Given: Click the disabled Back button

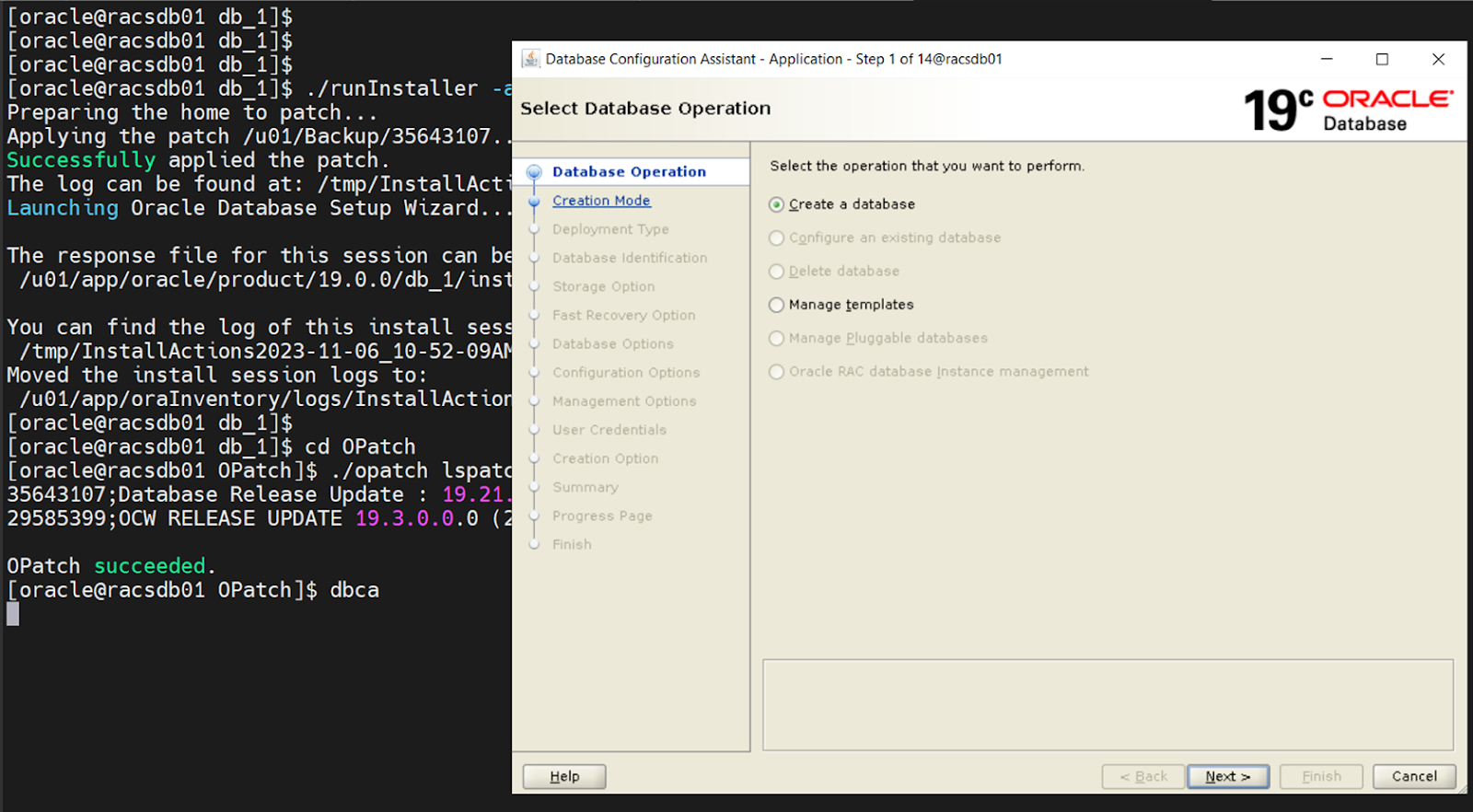Looking at the screenshot, I should pos(1142,776).
